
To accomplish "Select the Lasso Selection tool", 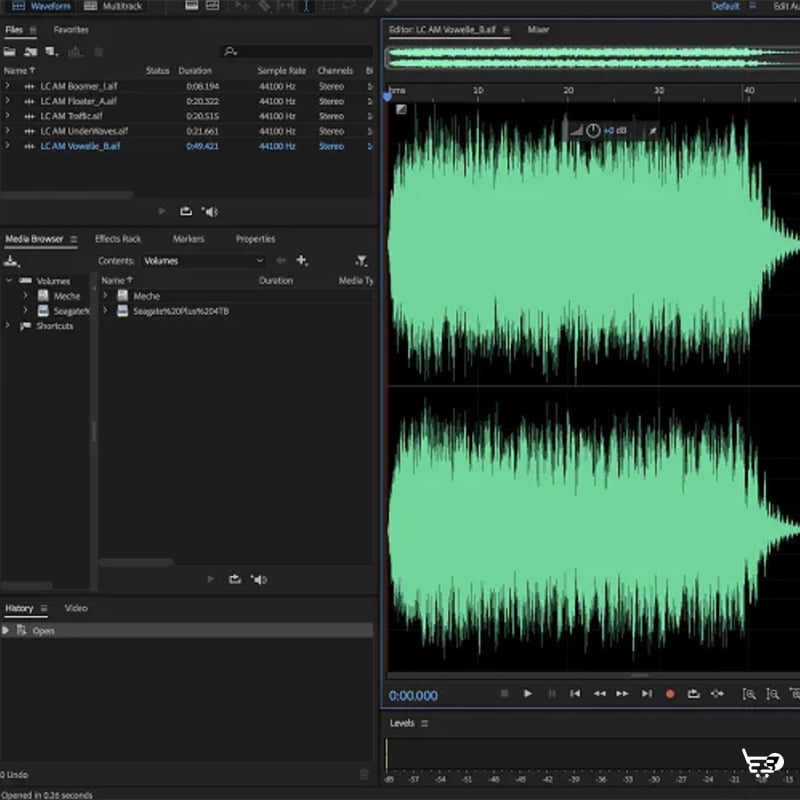I will tap(349, 6).
